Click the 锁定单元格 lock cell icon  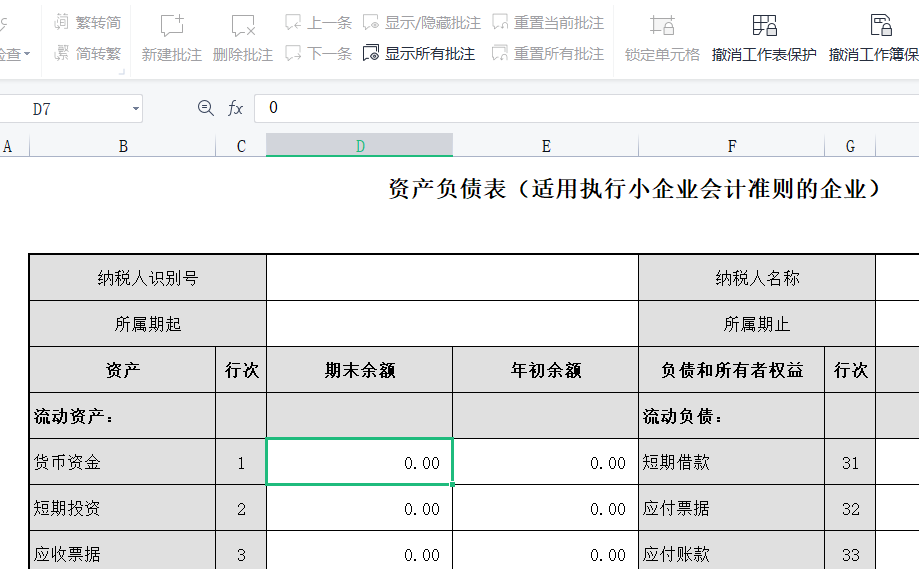click(x=662, y=26)
